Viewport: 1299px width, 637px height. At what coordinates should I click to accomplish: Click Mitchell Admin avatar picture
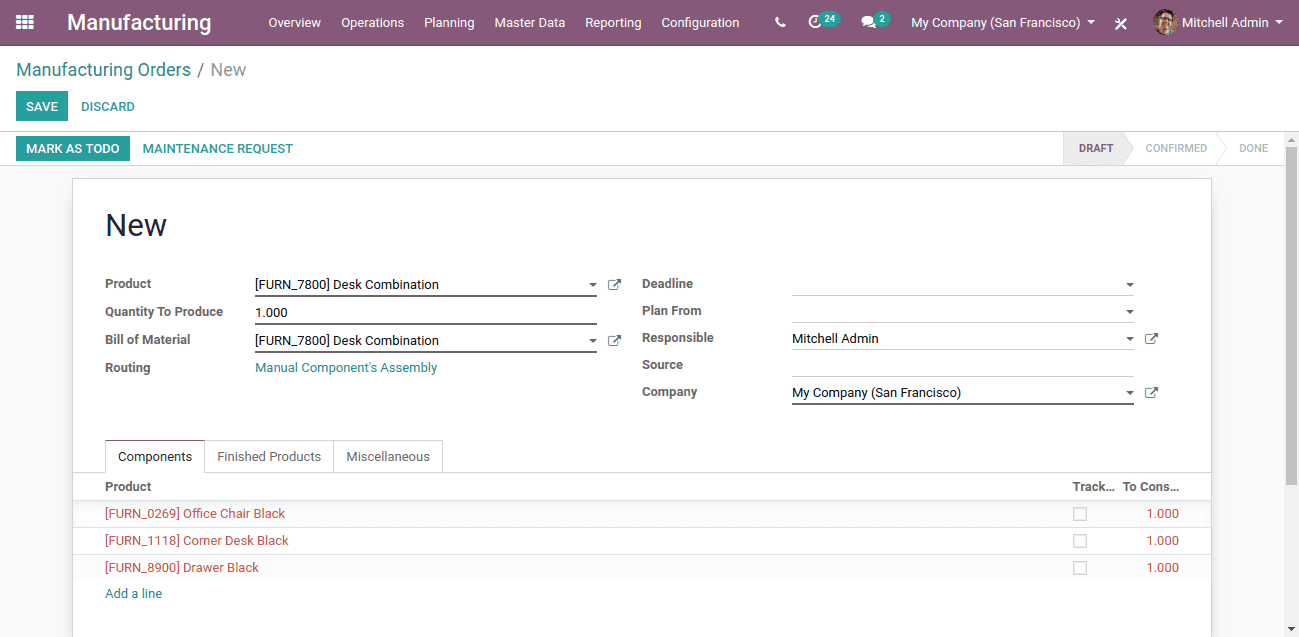[x=1165, y=22]
